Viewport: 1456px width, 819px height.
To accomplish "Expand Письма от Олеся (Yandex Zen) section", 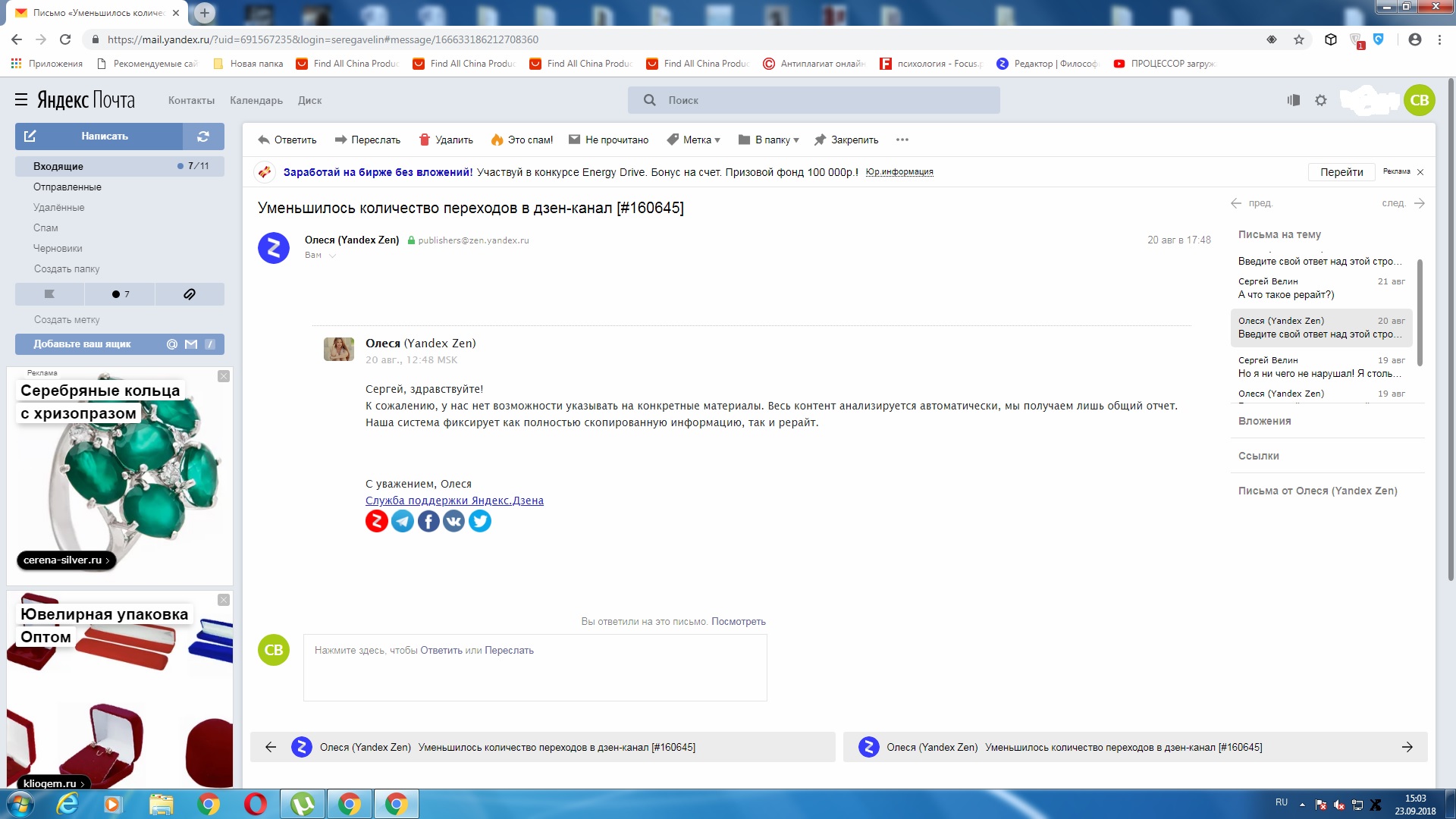I will (x=1318, y=491).
